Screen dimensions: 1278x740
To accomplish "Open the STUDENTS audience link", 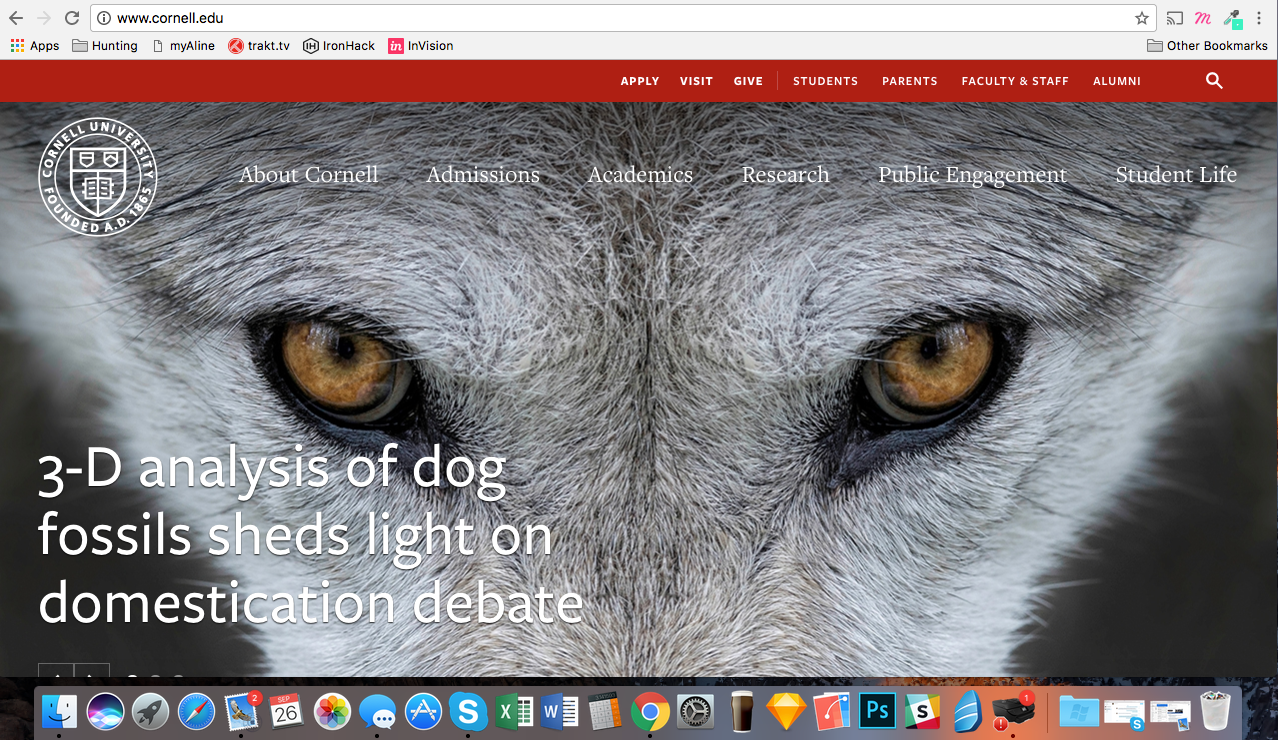I will point(825,81).
